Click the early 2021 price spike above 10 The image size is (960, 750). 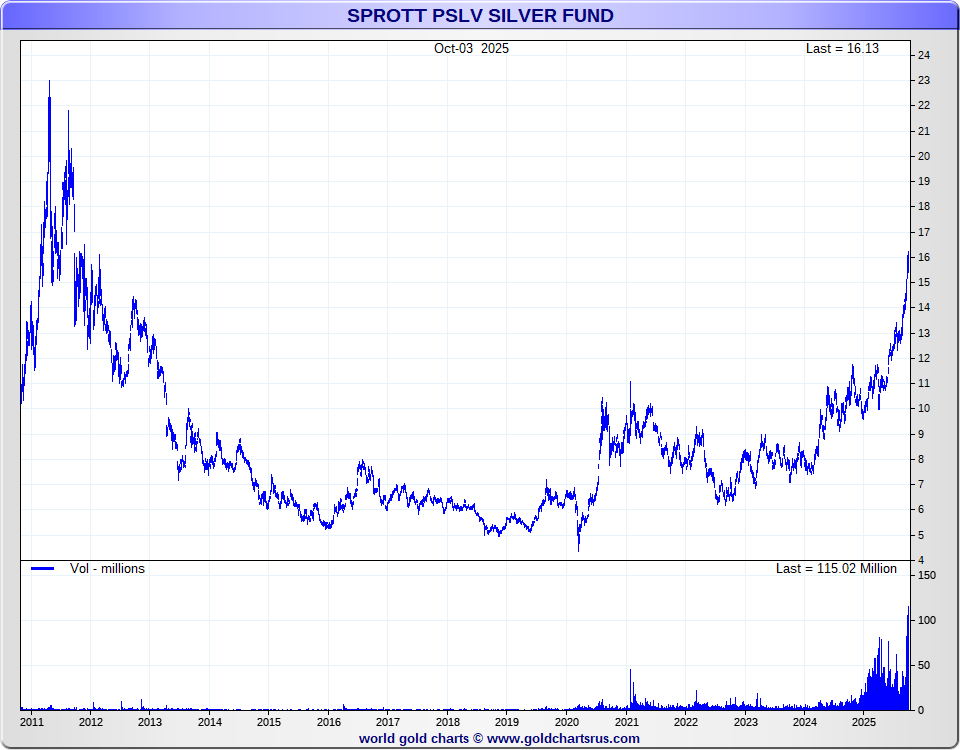click(631, 384)
